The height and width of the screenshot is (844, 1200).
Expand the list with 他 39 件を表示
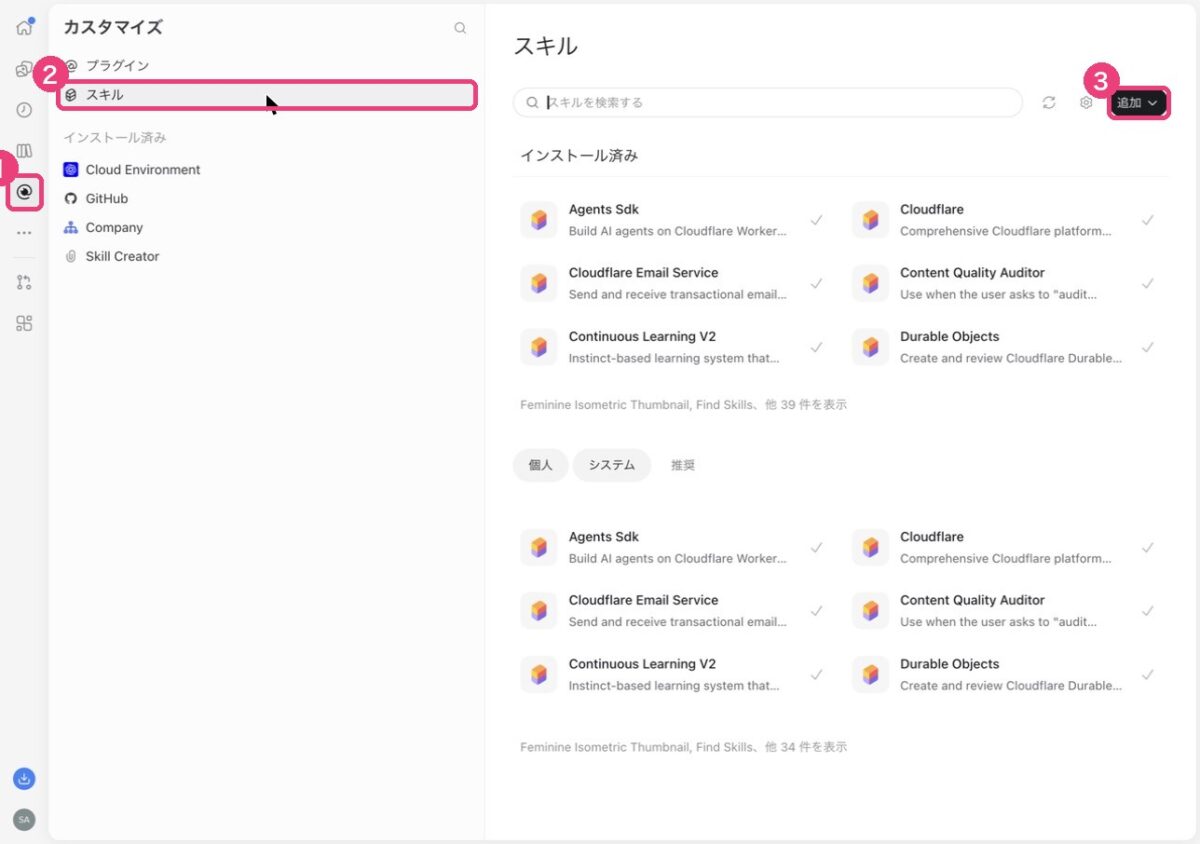tap(684, 405)
